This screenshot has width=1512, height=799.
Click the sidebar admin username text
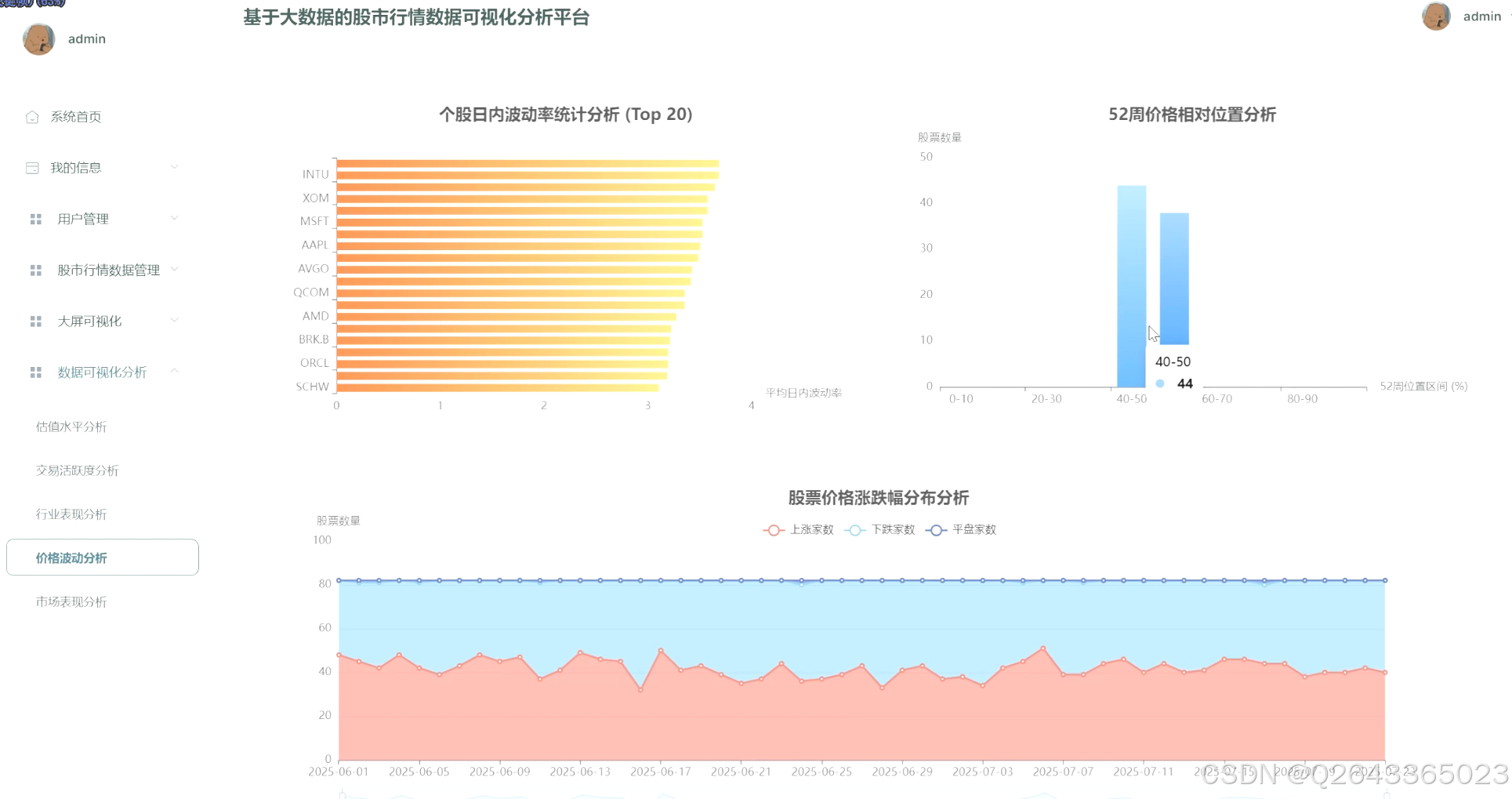(x=87, y=39)
